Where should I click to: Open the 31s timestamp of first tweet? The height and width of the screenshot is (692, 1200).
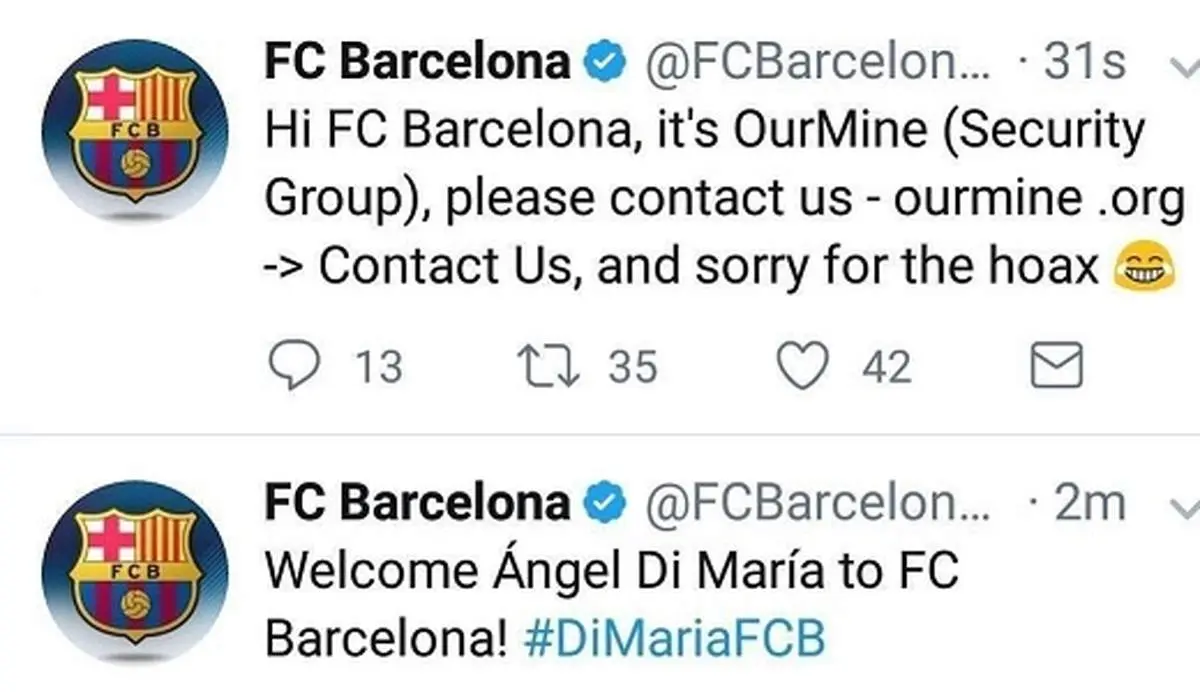[x=1085, y=64]
